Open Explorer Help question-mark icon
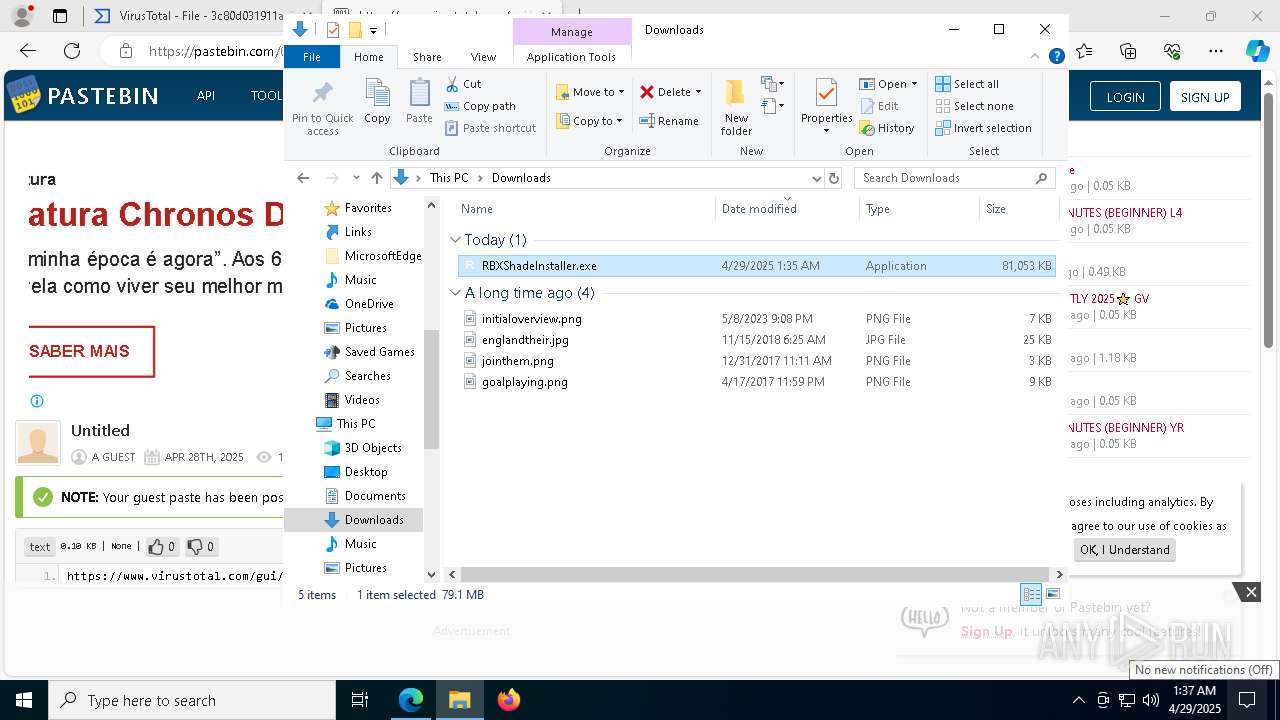This screenshot has width=1280, height=720. (x=1056, y=57)
